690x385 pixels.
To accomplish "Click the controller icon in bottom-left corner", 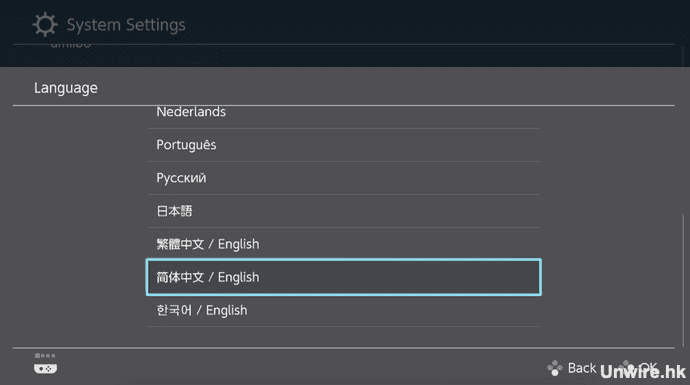I will tap(45, 368).
